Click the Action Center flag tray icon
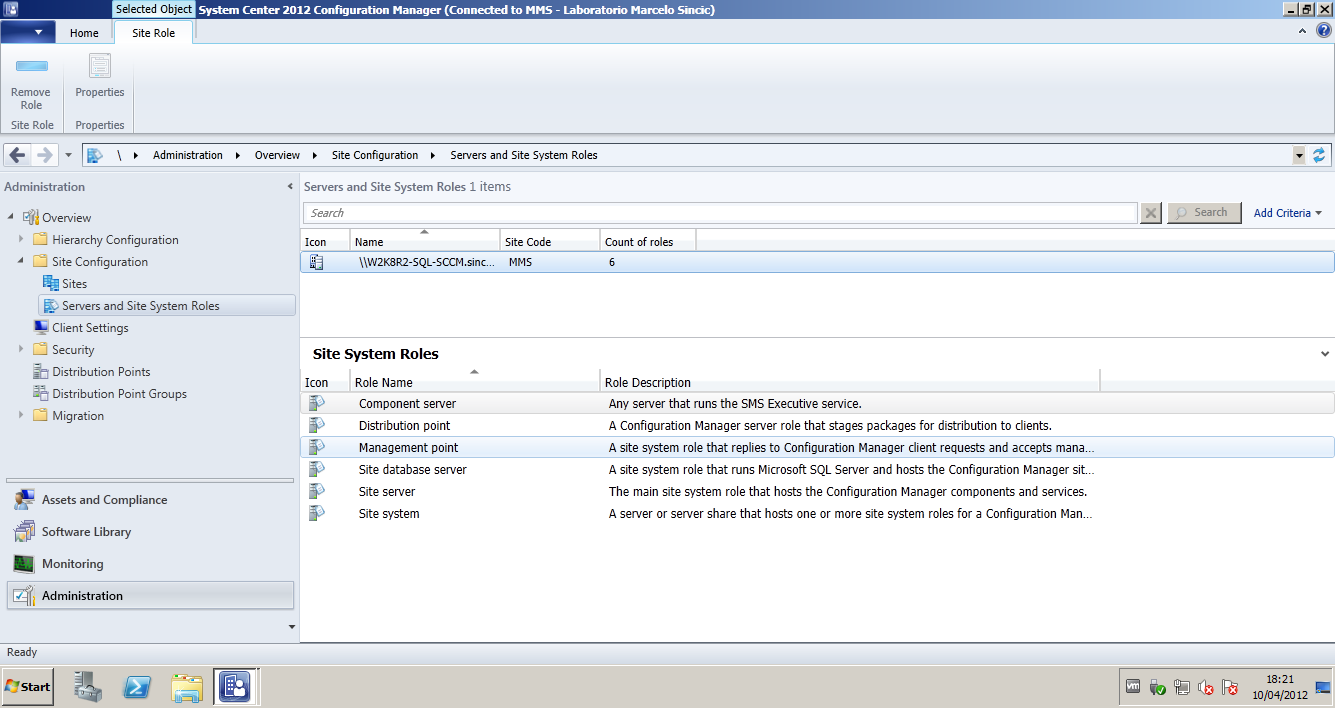Image resolution: width=1335 pixels, height=708 pixels. [x=1231, y=688]
